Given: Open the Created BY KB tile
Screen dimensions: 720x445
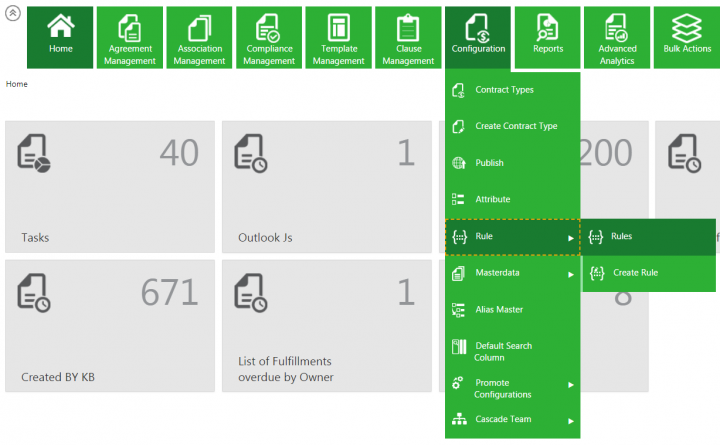Looking at the screenshot, I should point(110,326).
